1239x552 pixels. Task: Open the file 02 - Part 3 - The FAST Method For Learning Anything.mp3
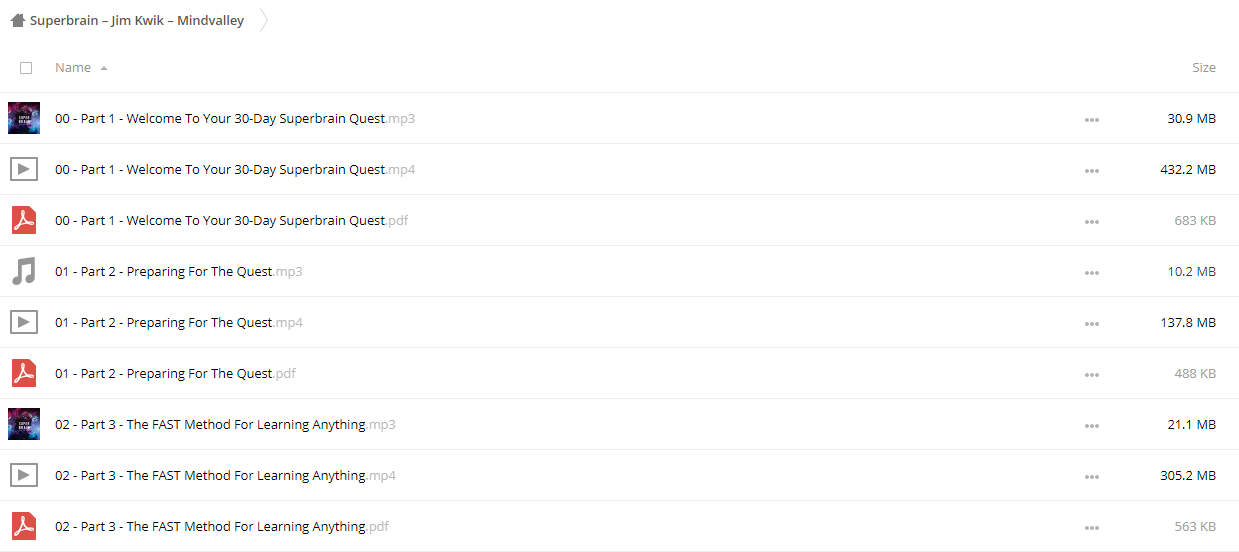point(225,424)
